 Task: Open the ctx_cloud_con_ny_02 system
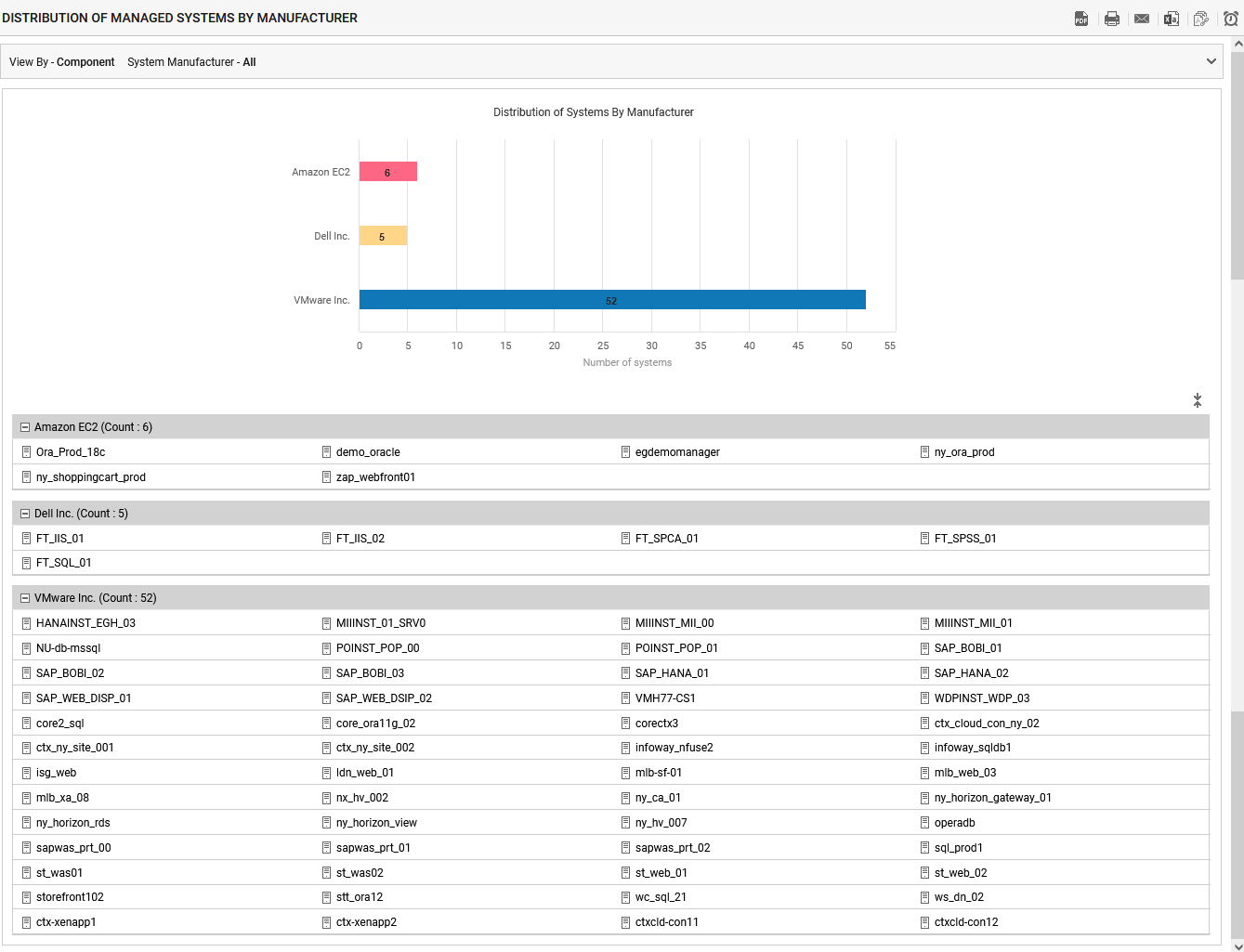pos(987,724)
